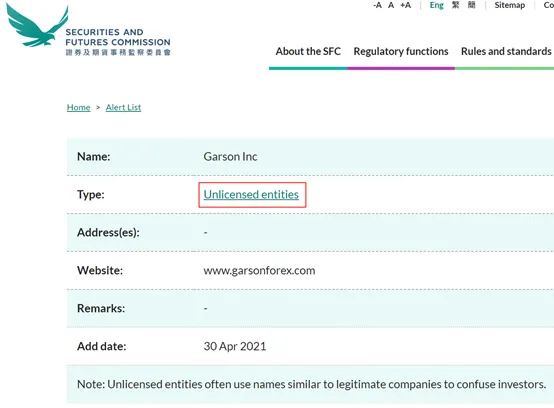This screenshot has height=408, width=554.
Task: Select the name Garson Inc
Action: [230, 156]
